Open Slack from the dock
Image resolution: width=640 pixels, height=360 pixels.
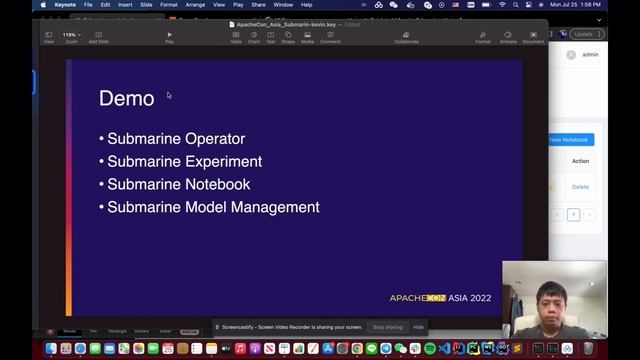[x=415, y=349]
